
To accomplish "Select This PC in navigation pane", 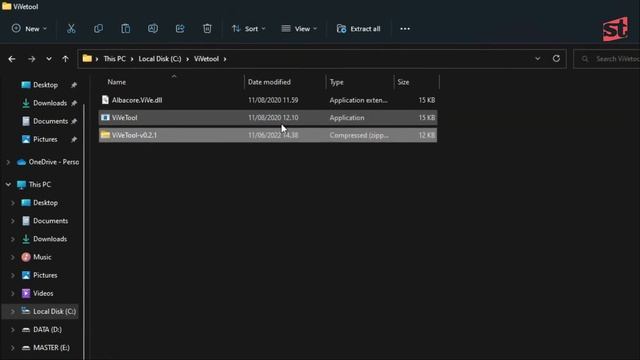I will coord(40,184).
